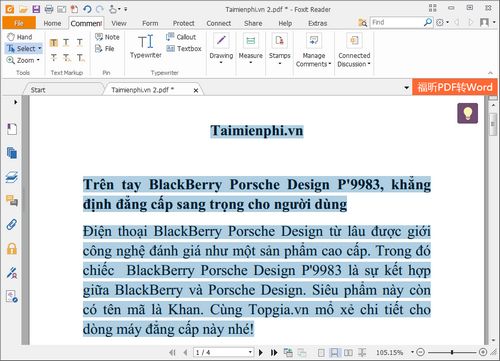
Task: Click the lightbulb tips icon
Action: click(x=467, y=113)
